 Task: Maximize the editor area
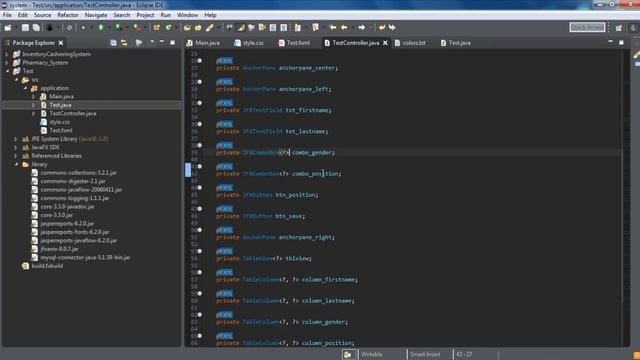621,42
